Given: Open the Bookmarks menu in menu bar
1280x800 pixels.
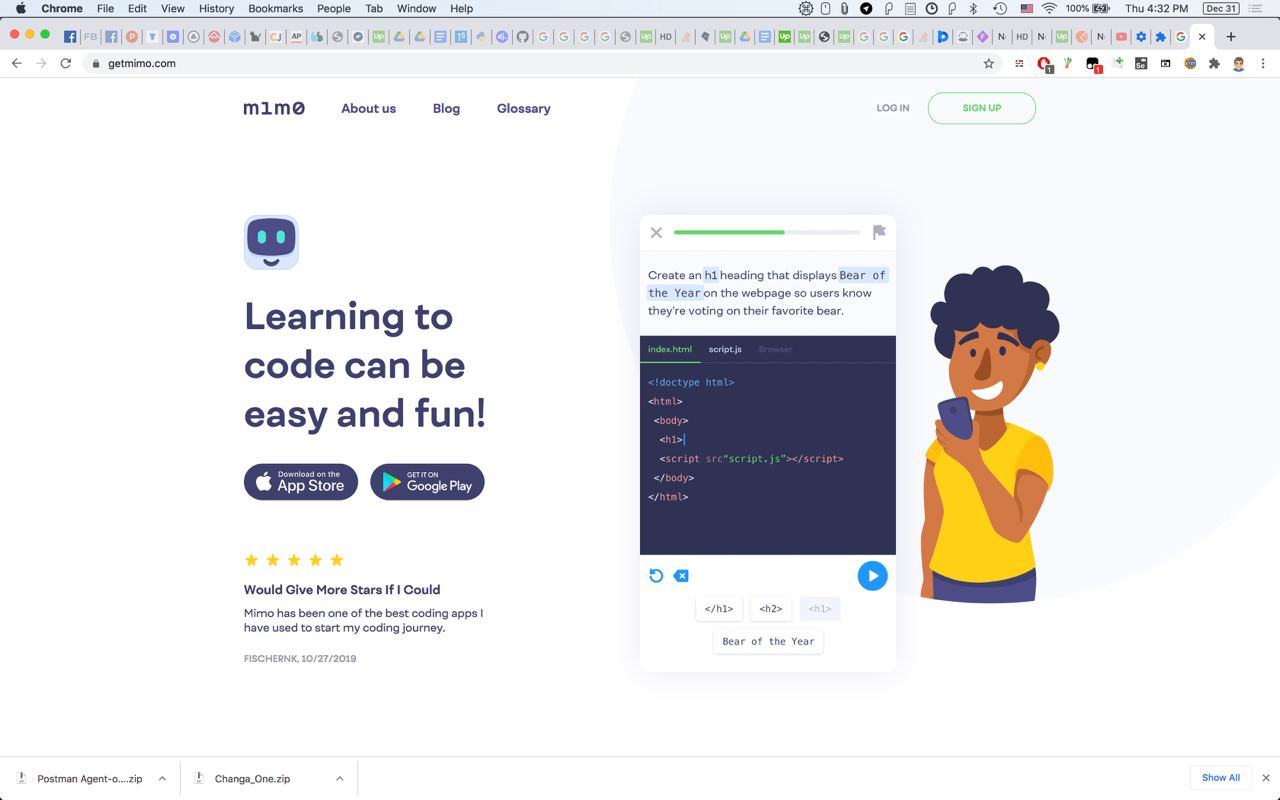Looking at the screenshot, I should pyautogui.click(x=275, y=8).
